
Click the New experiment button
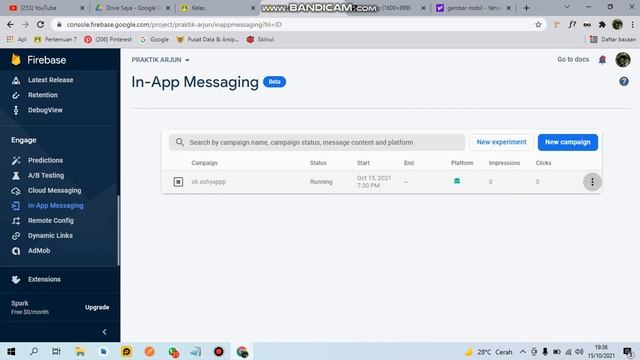(501, 142)
